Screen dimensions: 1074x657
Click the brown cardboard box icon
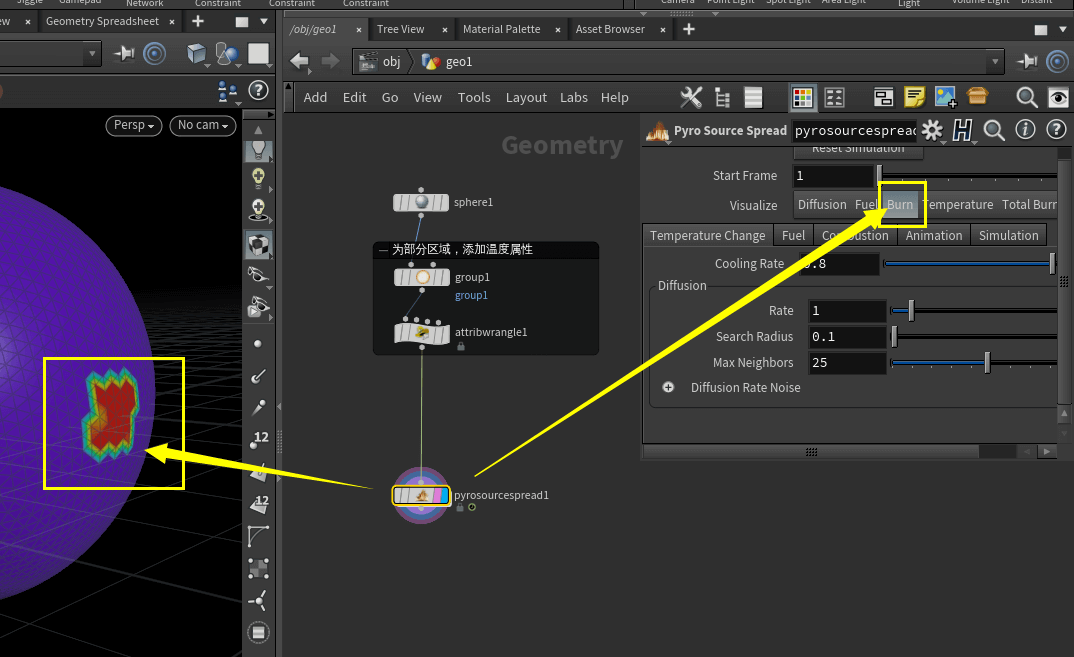pos(977,96)
